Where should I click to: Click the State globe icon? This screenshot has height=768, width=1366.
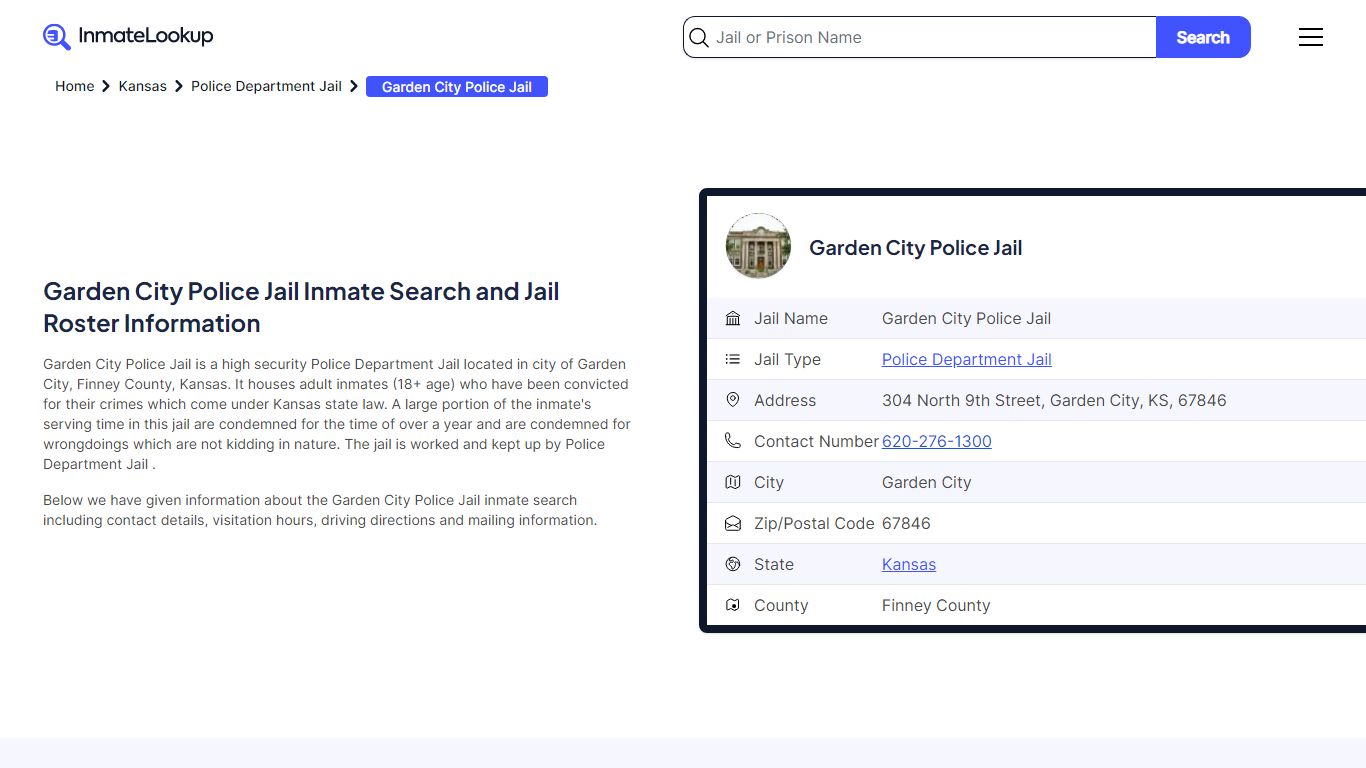[733, 564]
